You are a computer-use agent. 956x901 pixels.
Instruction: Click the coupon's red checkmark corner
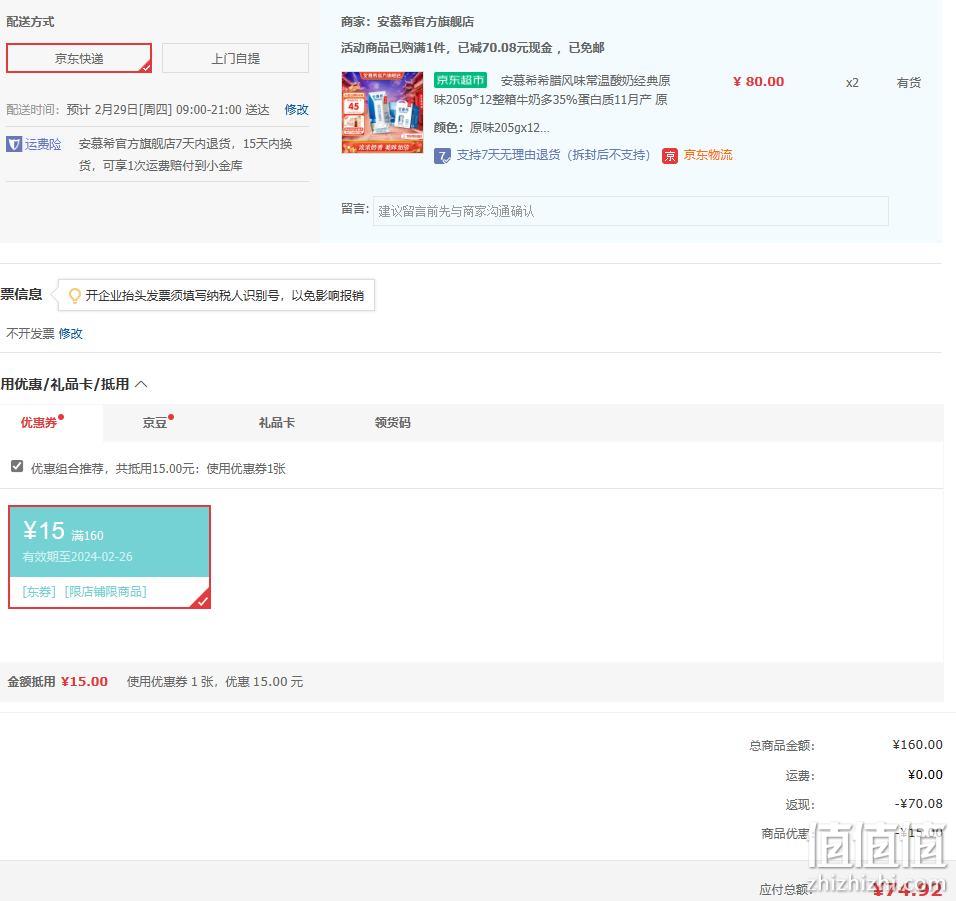202,600
